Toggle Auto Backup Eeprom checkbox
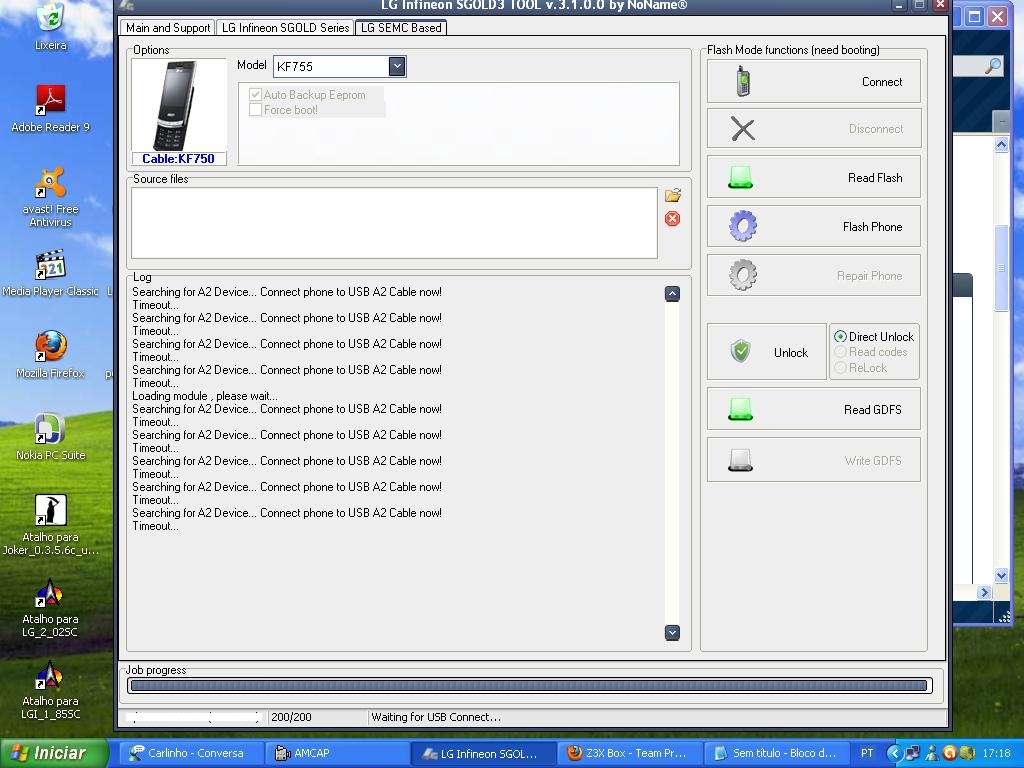 (x=255, y=95)
